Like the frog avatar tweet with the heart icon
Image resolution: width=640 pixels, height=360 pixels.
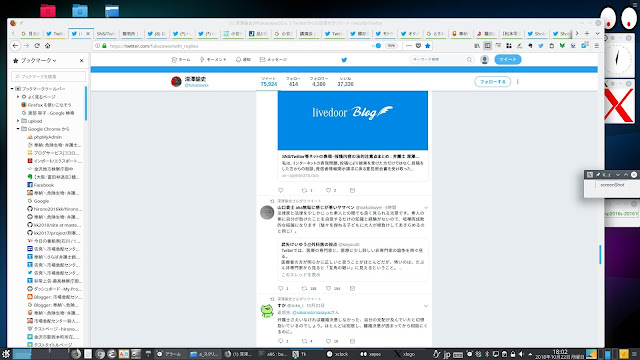click(328, 341)
